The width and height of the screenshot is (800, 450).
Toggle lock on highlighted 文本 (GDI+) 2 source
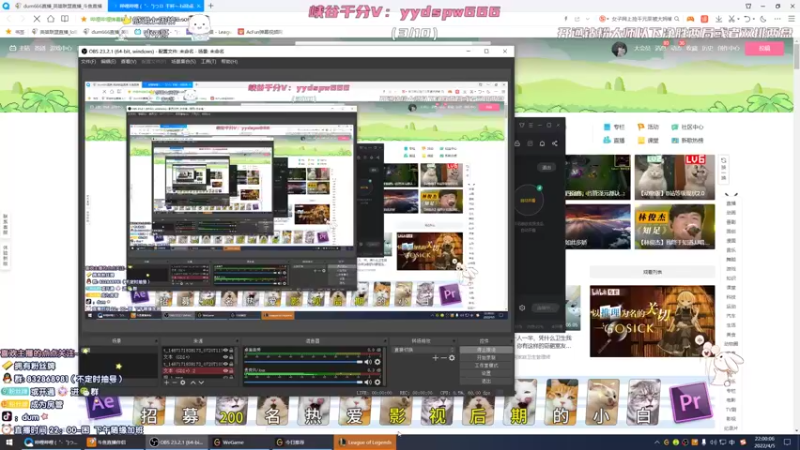coord(231,371)
